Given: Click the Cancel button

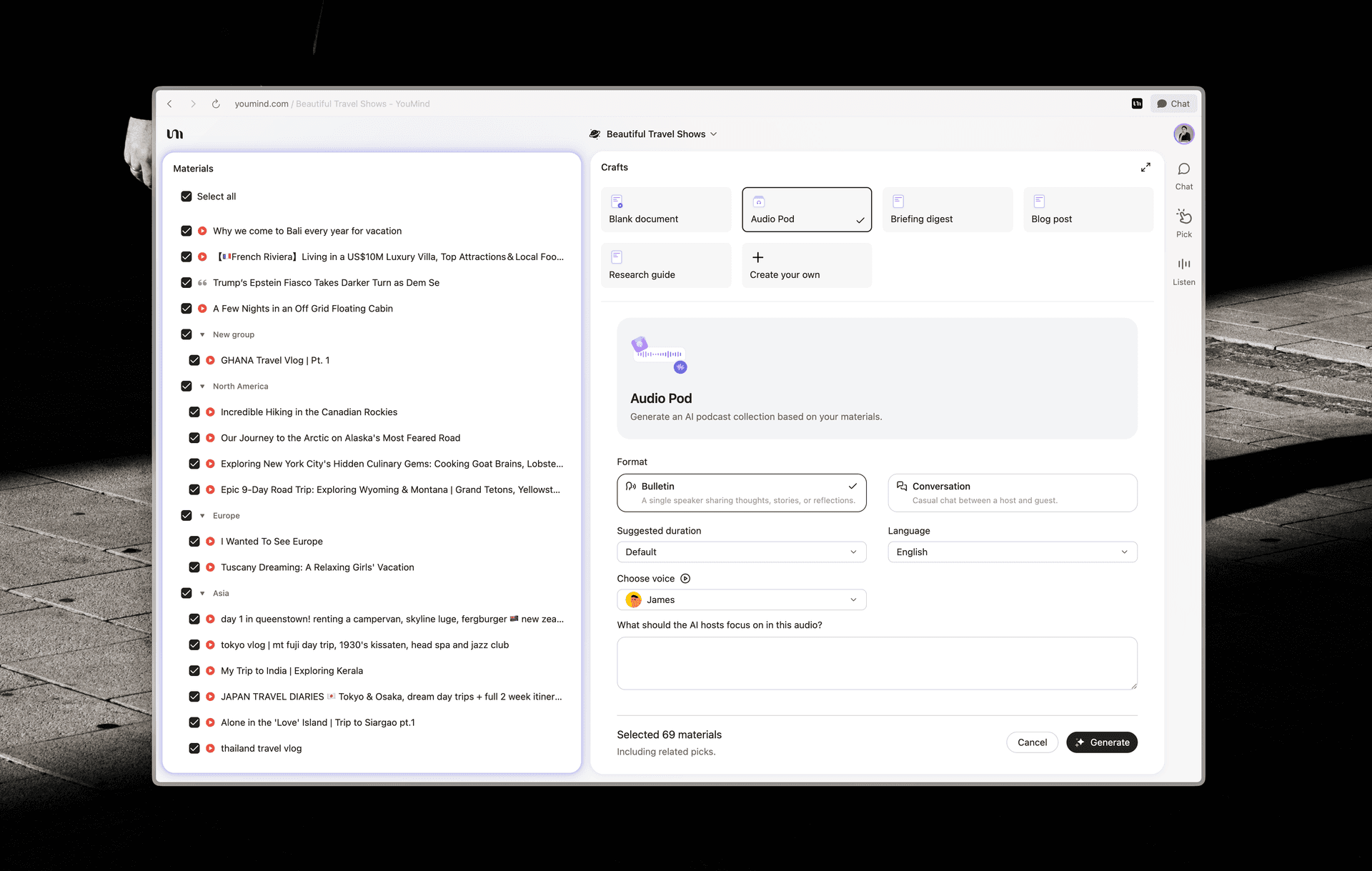Looking at the screenshot, I should [1032, 743].
